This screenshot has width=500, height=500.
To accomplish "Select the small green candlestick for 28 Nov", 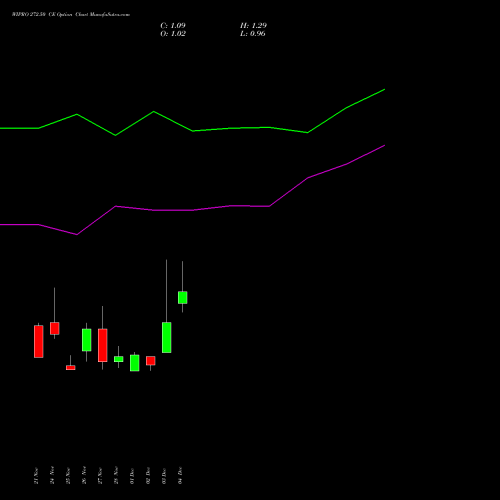I will pos(119,359).
